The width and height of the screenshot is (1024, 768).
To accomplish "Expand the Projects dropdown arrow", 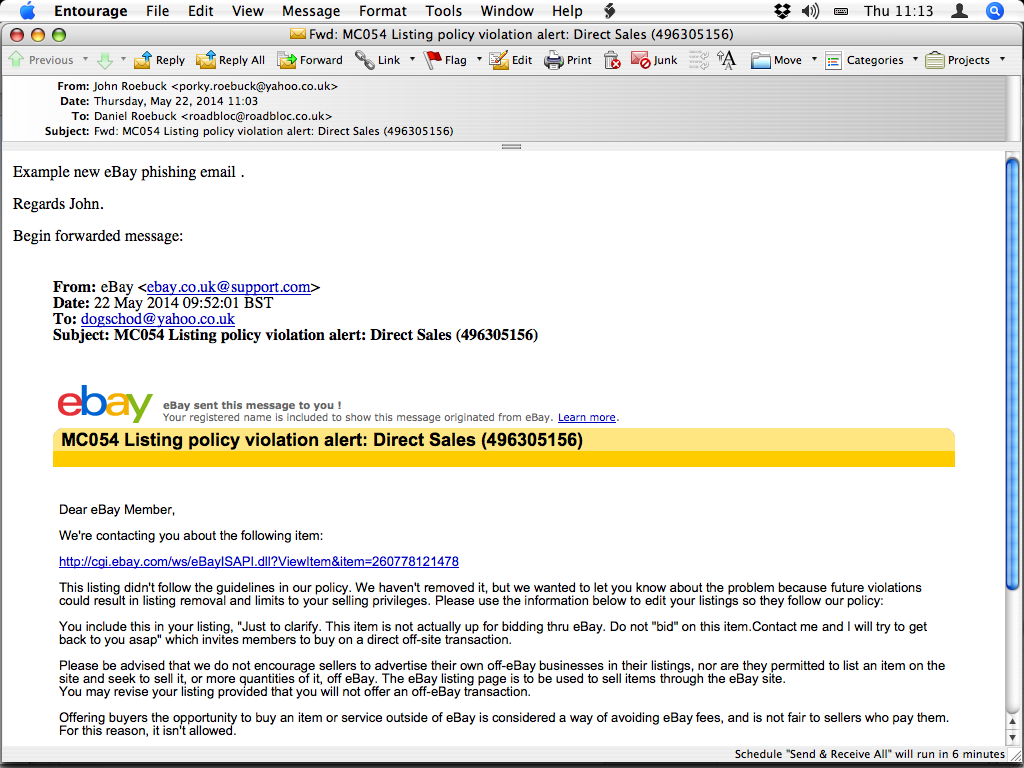I will pos(1002,59).
